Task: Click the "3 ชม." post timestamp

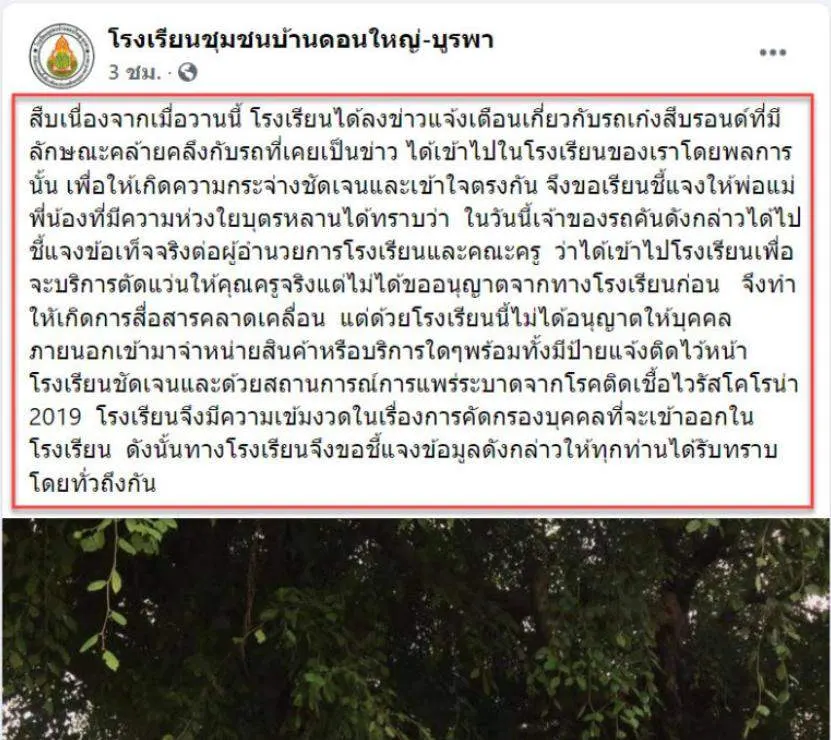Action: click(134, 72)
